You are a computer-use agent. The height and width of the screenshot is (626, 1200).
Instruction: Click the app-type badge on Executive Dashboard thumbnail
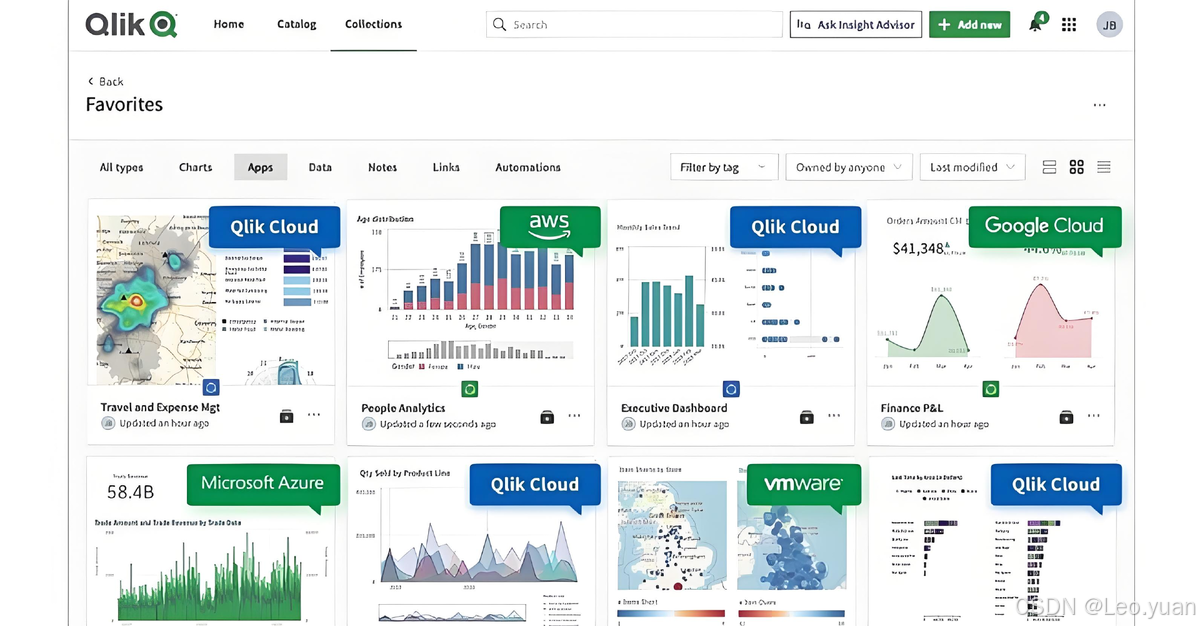pyautogui.click(x=731, y=388)
